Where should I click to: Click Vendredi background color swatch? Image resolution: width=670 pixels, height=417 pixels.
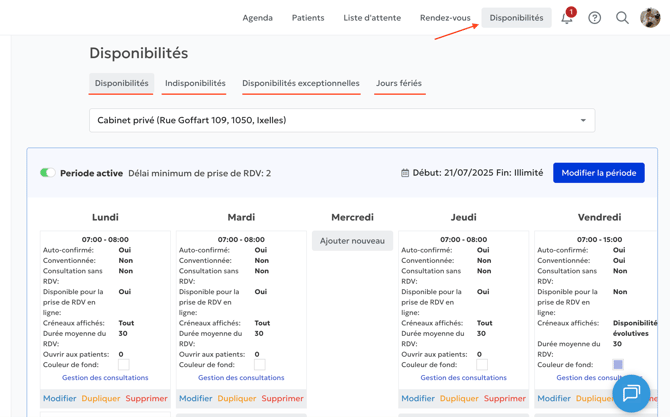(x=618, y=365)
